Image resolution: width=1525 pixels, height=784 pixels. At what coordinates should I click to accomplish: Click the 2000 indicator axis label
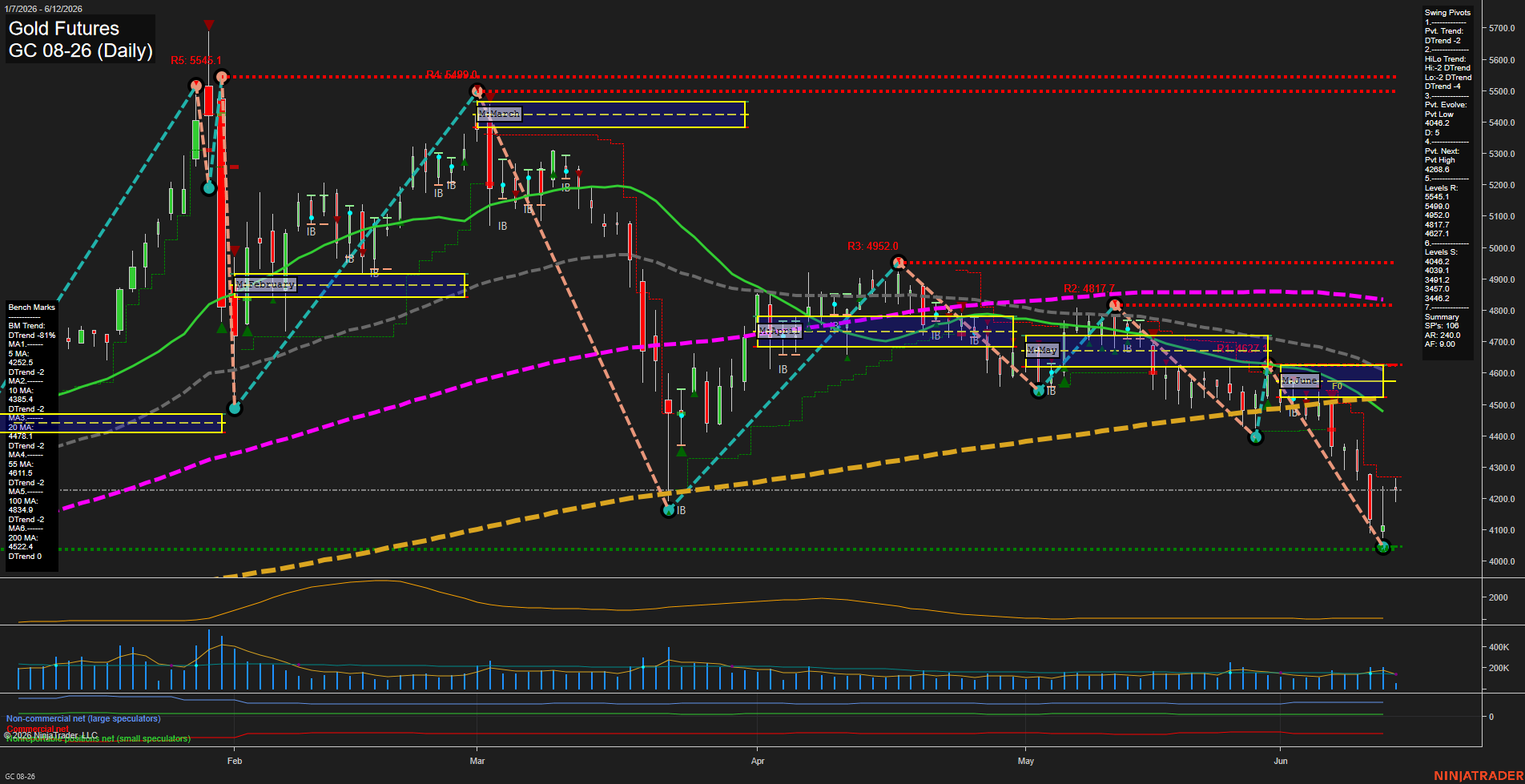pyautogui.click(x=1498, y=597)
